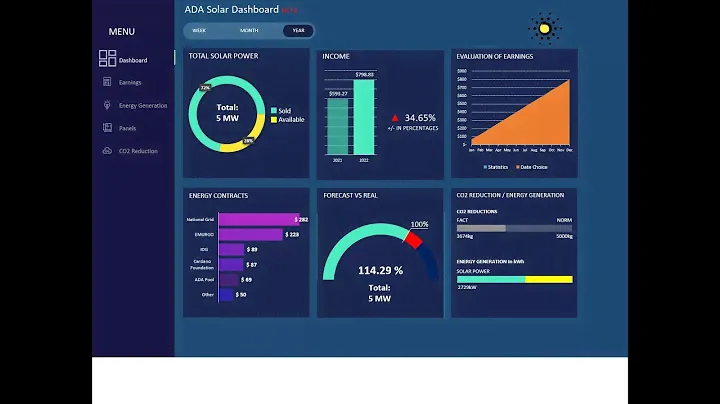Click the yellow Available legend swatch
The height and width of the screenshot is (404, 720).
(274, 119)
